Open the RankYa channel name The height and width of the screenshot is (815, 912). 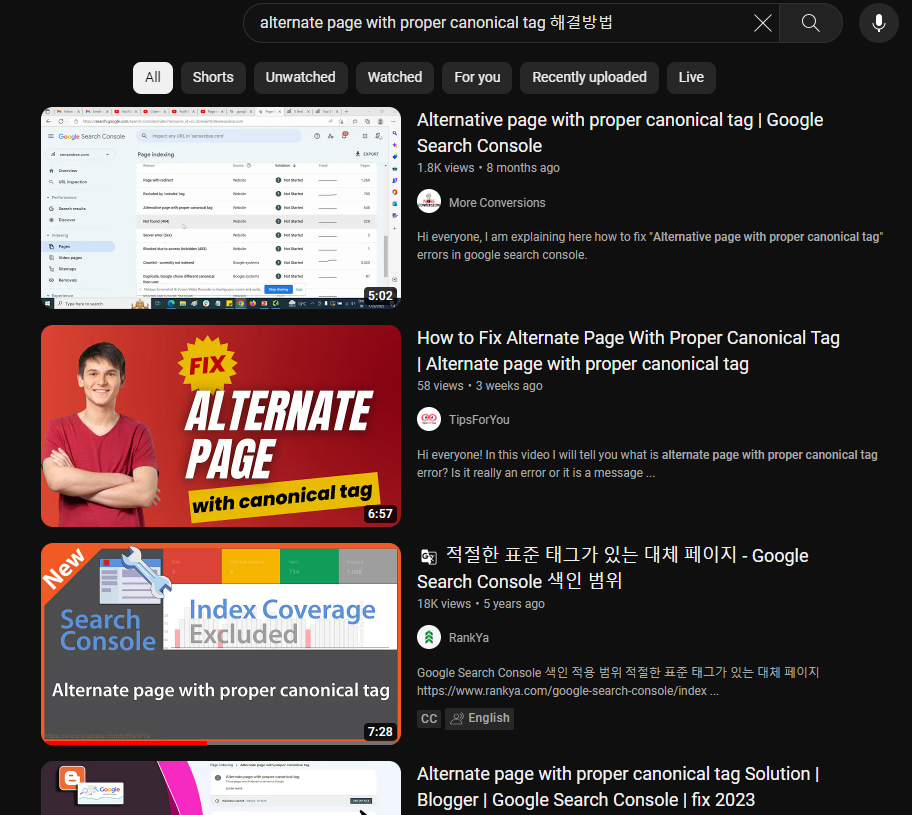468,638
